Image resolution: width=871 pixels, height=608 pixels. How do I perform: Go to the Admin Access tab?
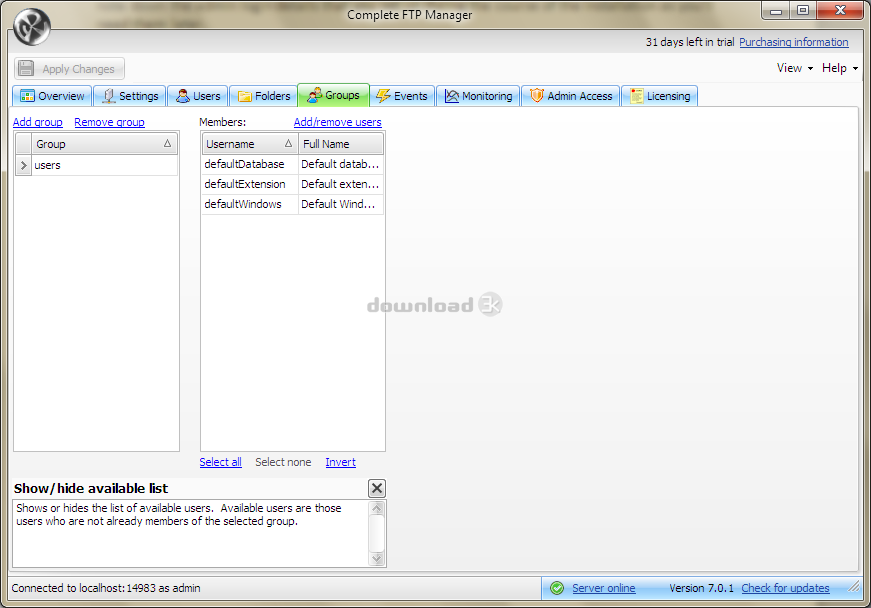tap(571, 96)
